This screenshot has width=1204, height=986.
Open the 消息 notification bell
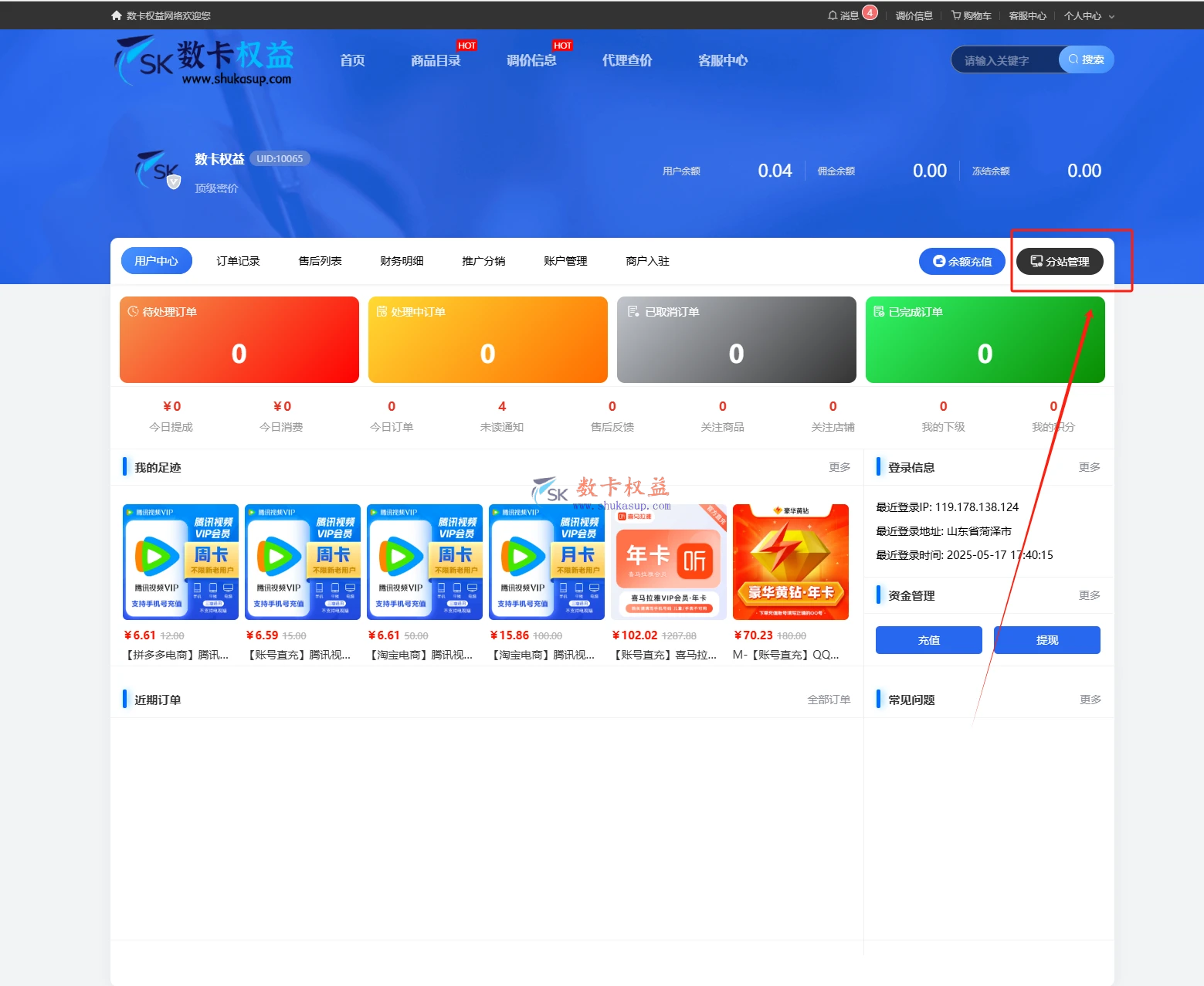(x=843, y=15)
